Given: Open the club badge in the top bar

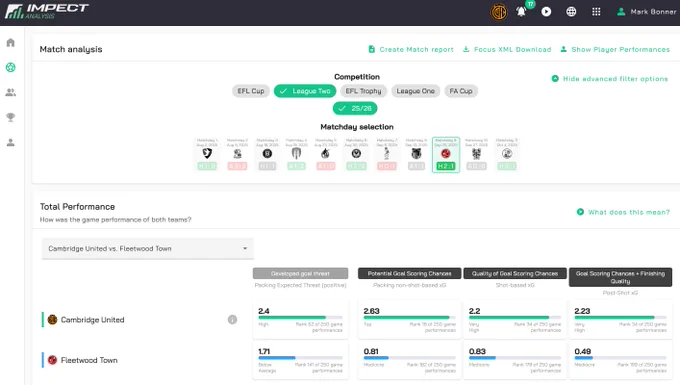Looking at the screenshot, I should tap(498, 12).
